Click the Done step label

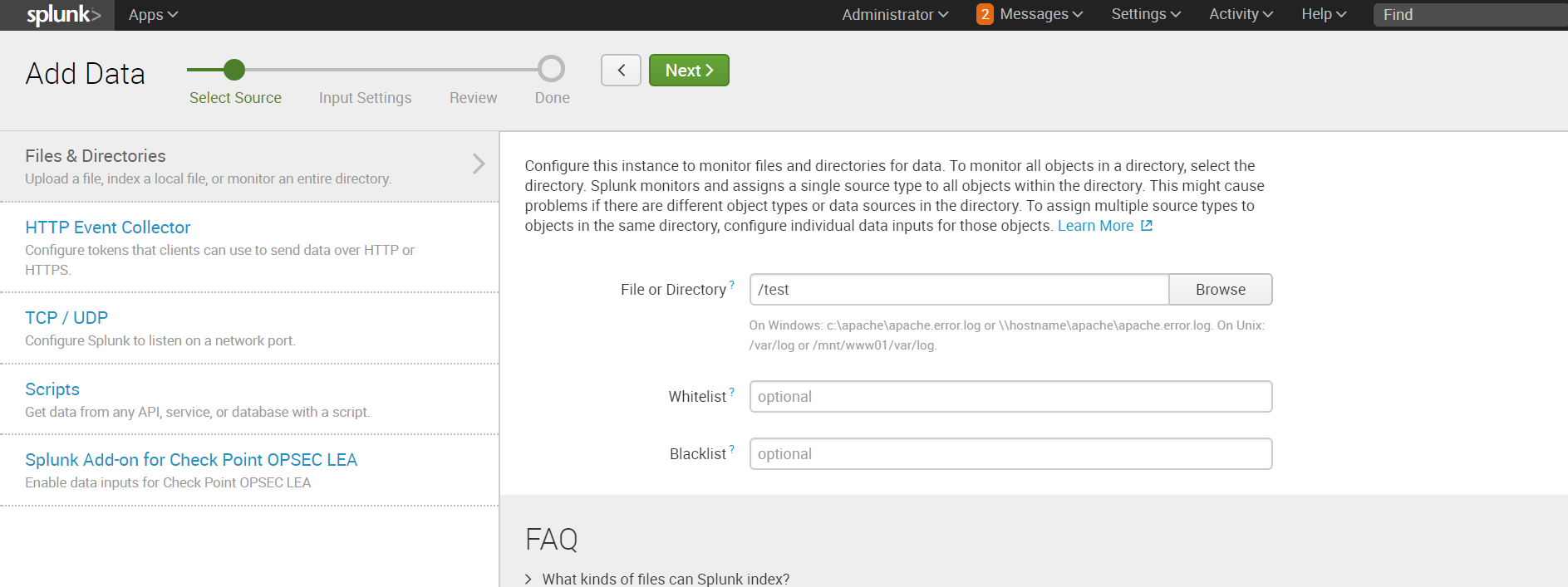[552, 98]
